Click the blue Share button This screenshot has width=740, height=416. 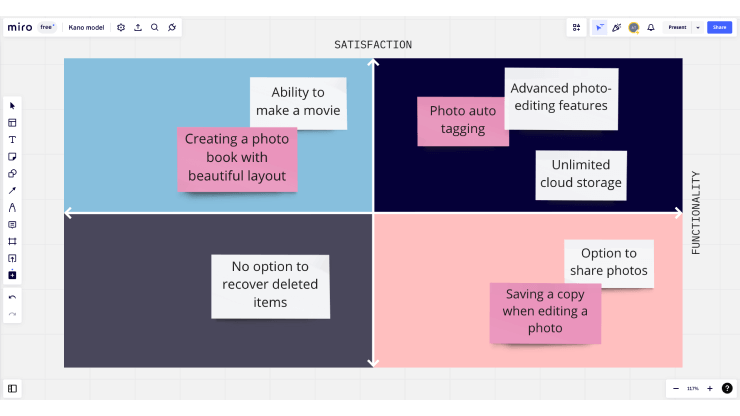(x=719, y=27)
